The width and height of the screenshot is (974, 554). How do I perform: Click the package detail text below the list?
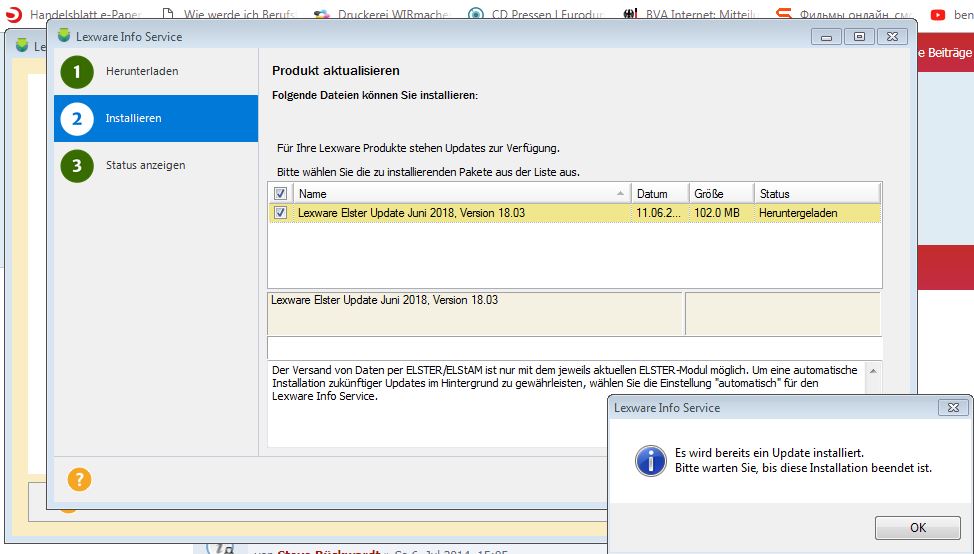[385, 300]
